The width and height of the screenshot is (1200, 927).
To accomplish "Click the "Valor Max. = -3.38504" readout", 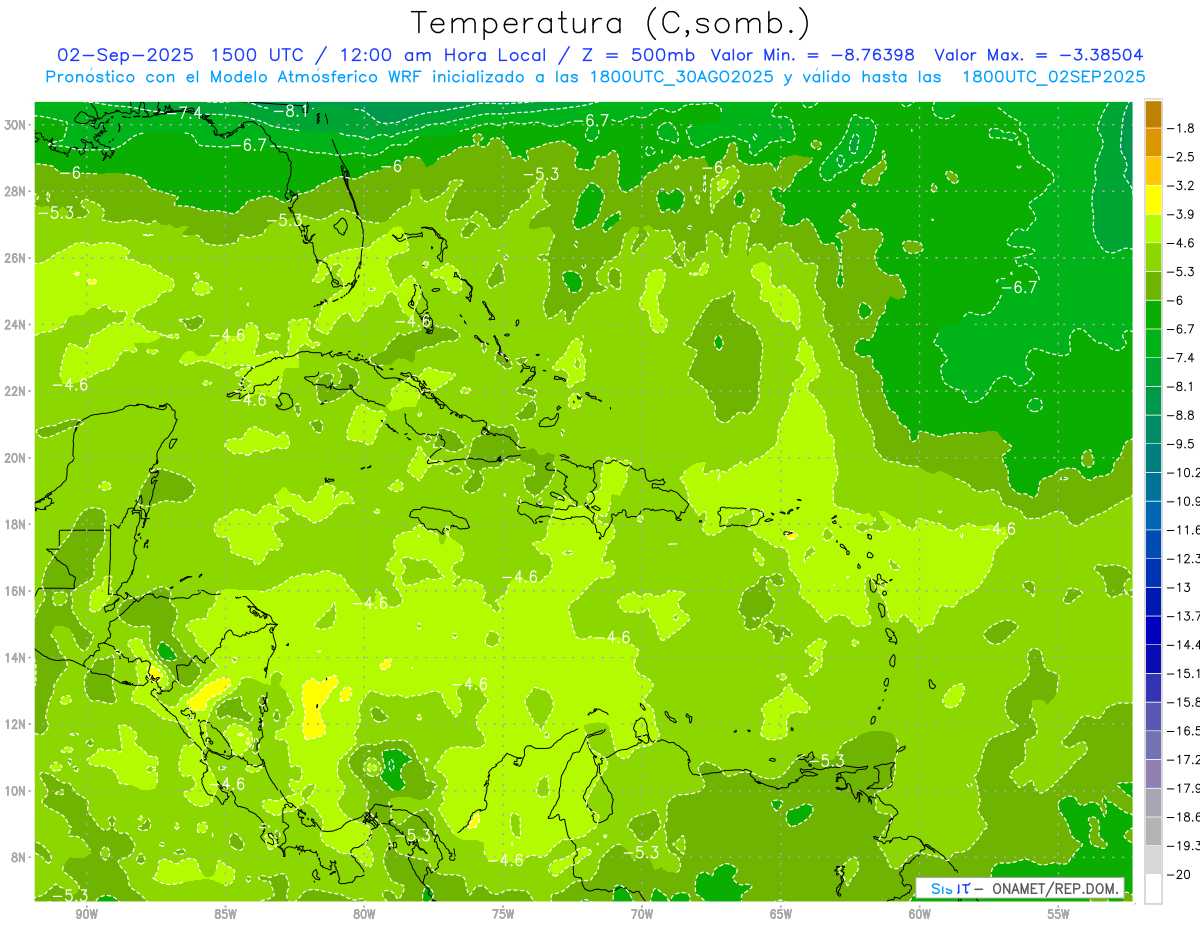I will (x=1038, y=55).
